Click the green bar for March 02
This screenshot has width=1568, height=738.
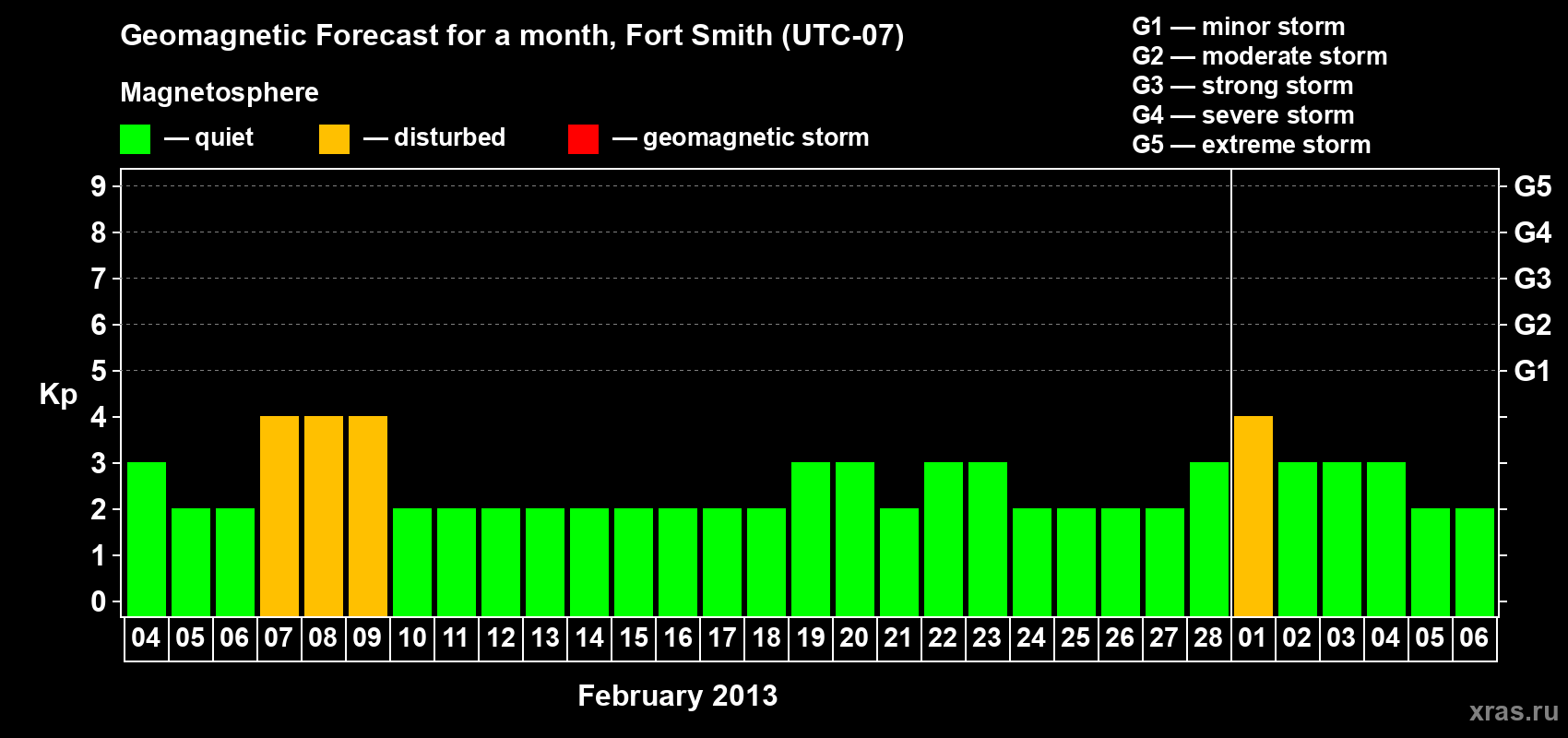1298,540
